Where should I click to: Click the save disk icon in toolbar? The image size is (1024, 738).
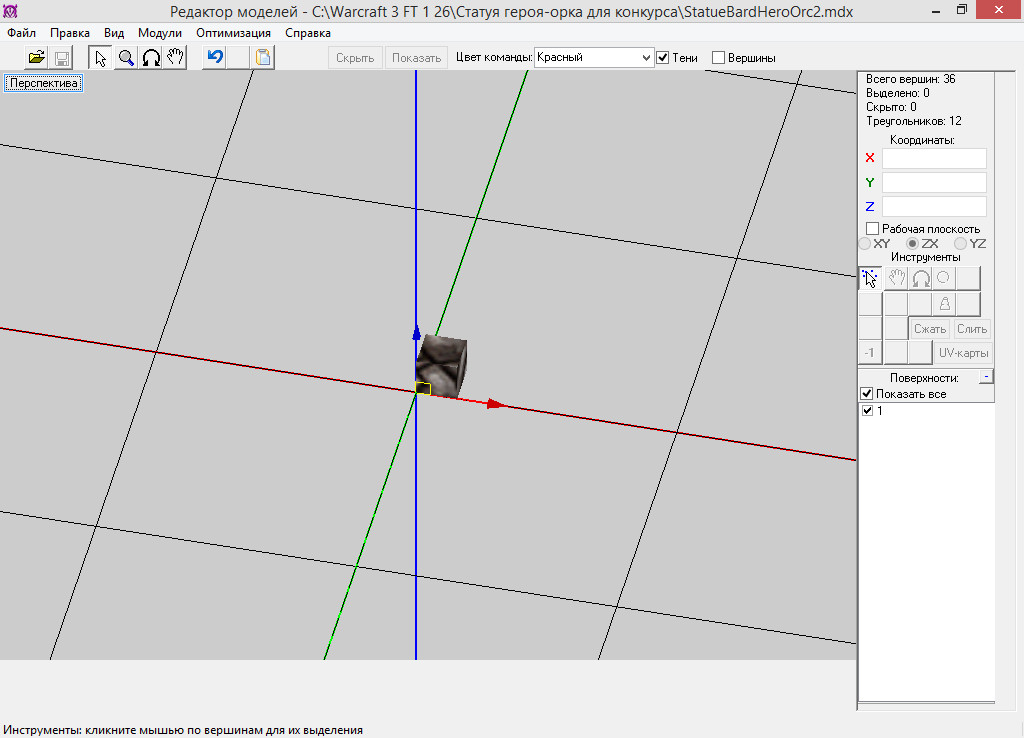click(61, 57)
